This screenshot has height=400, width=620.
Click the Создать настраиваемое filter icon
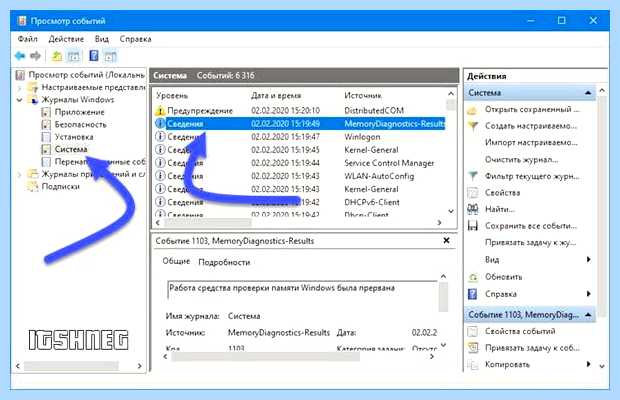pos(473,126)
